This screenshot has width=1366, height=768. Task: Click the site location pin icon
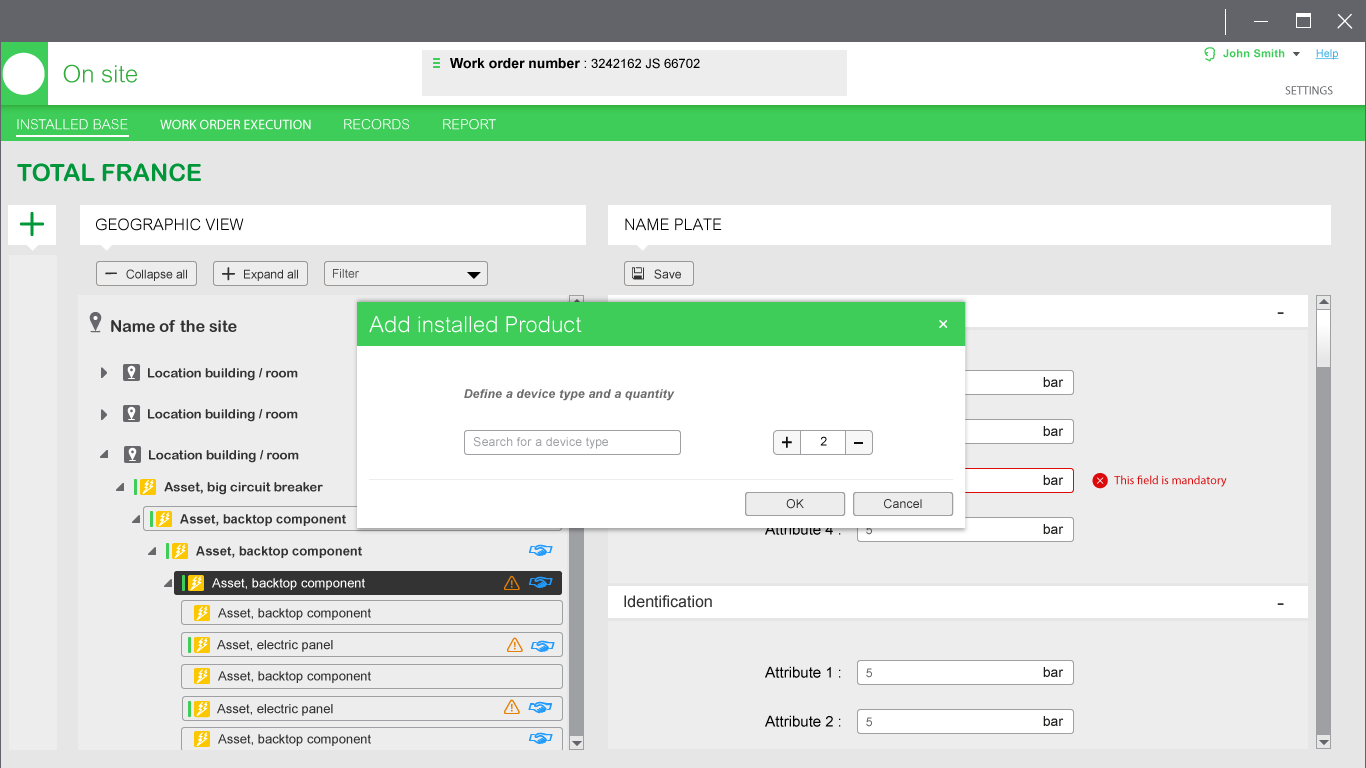pyautogui.click(x=96, y=323)
